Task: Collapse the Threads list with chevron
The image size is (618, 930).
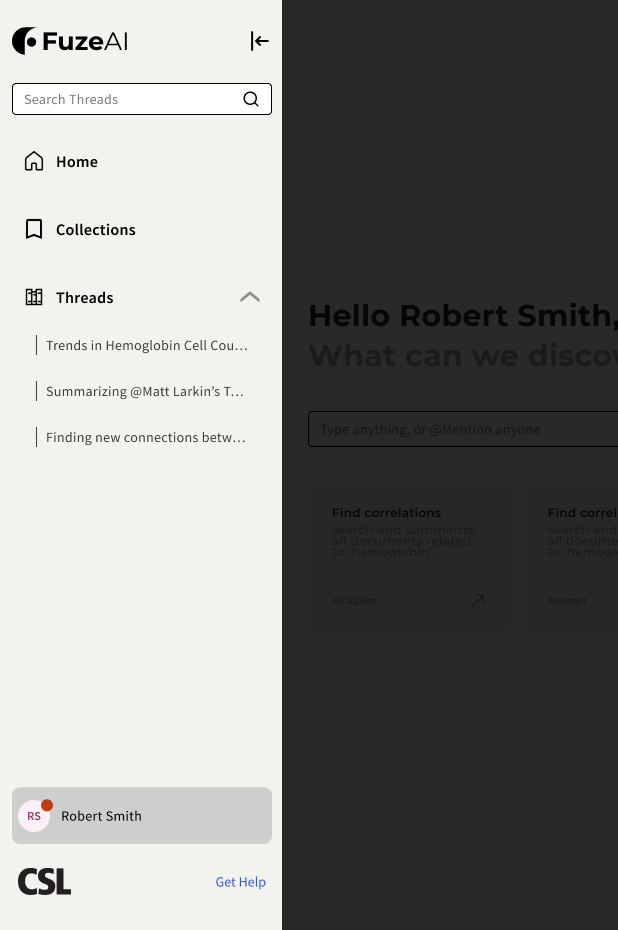Action: click(250, 297)
